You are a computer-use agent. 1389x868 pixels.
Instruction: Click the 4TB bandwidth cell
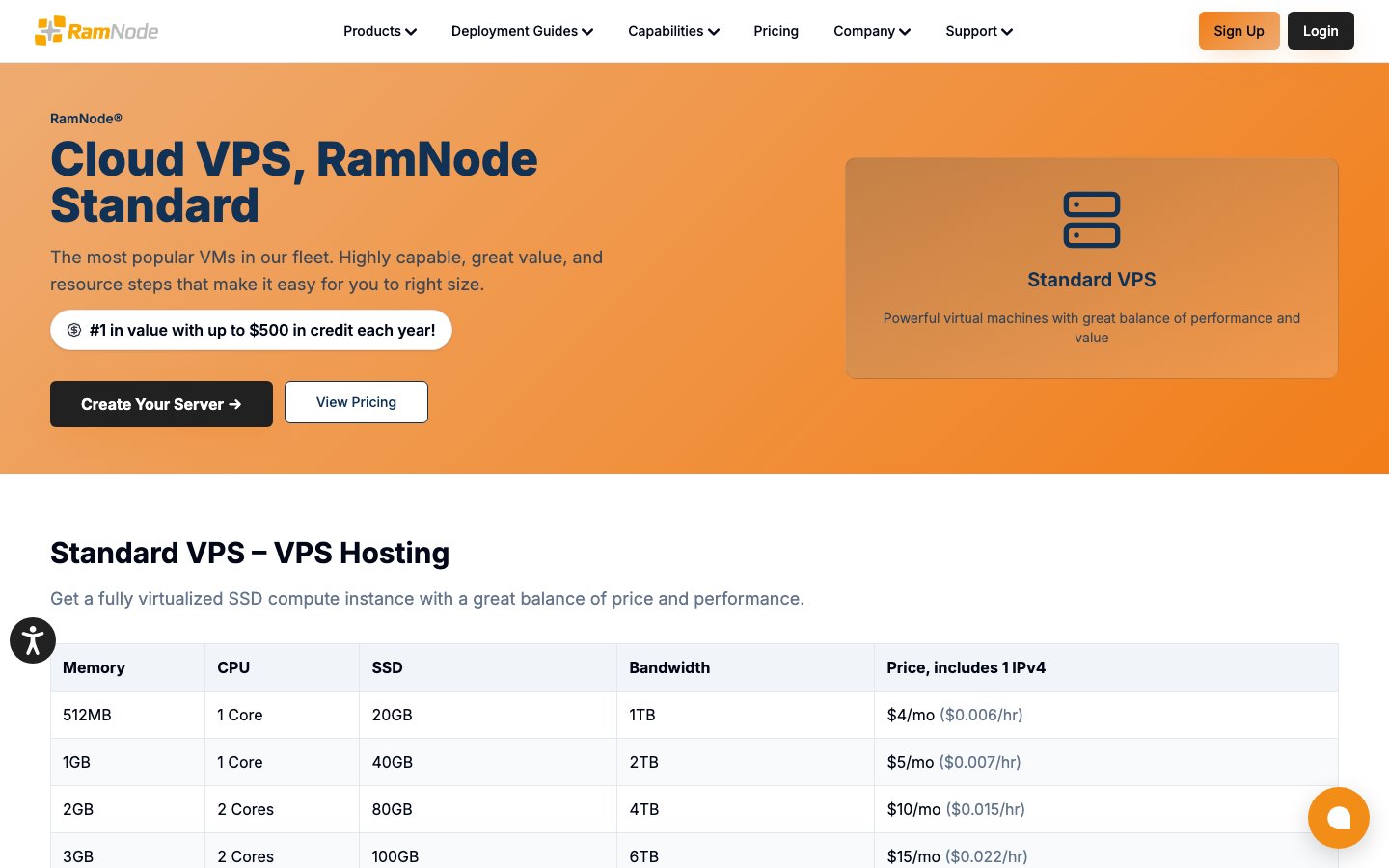tap(746, 809)
